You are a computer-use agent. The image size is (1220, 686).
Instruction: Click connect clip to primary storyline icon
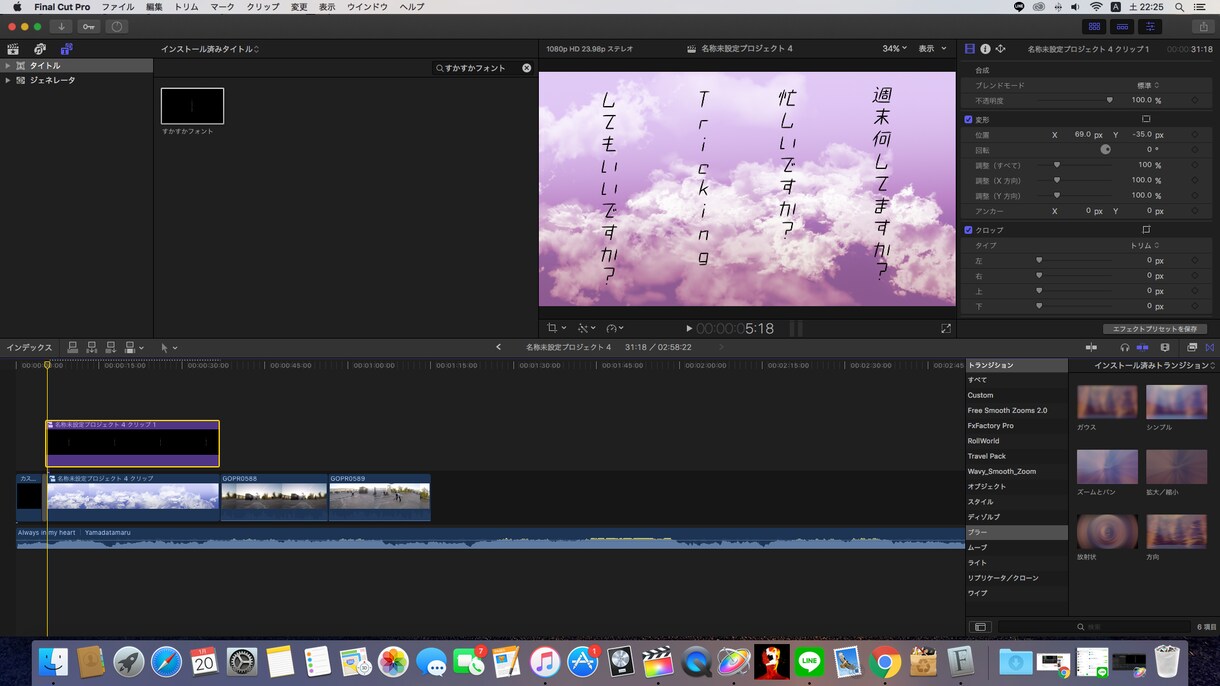pyautogui.click(x=72, y=347)
